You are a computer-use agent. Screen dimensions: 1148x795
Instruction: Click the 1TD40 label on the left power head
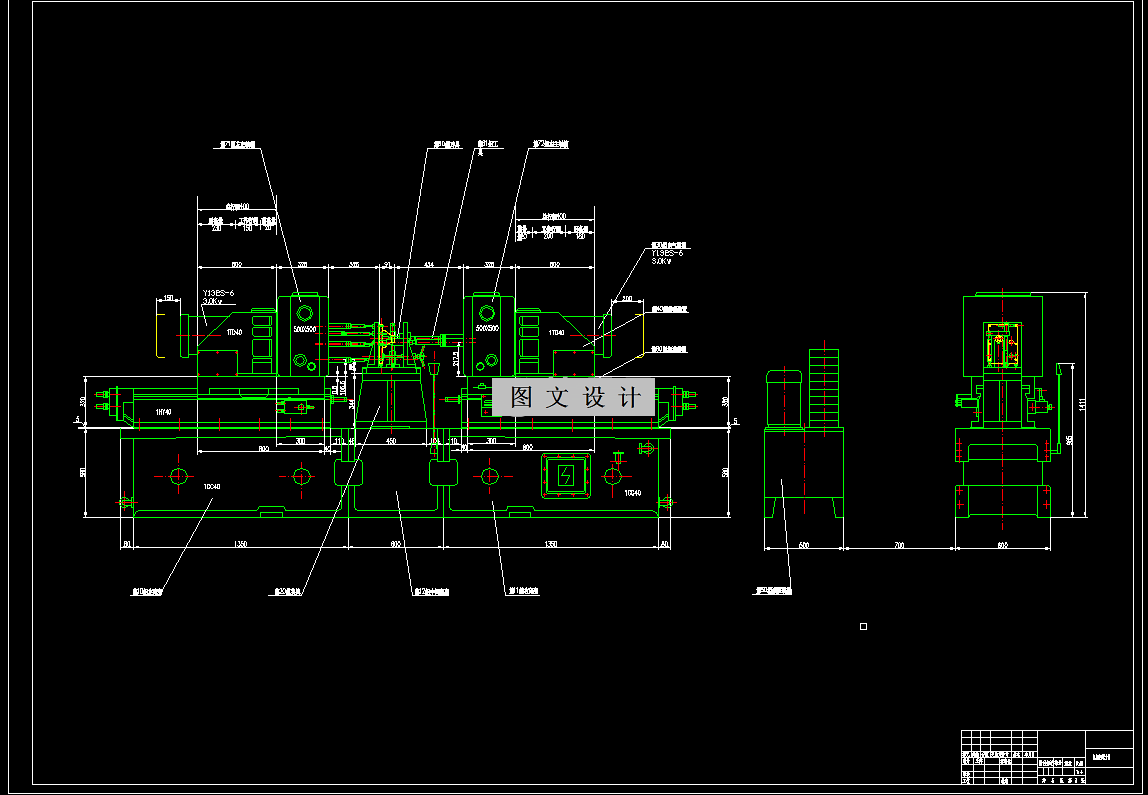[x=234, y=332]
